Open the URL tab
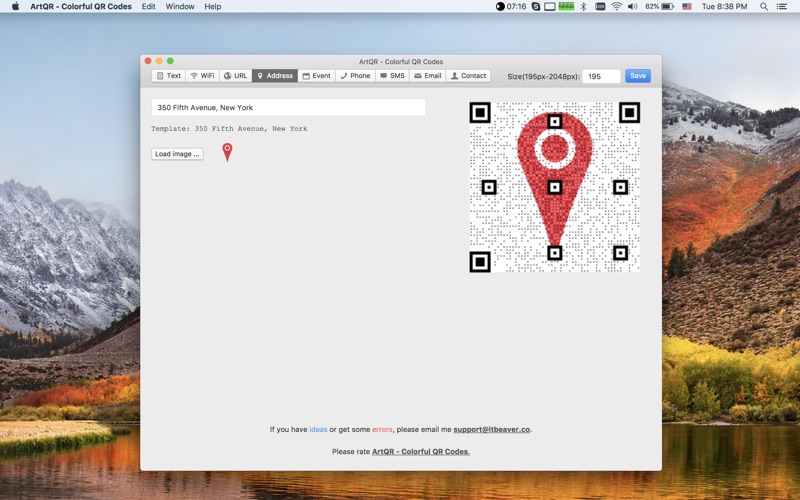 [x=236, y=76]
